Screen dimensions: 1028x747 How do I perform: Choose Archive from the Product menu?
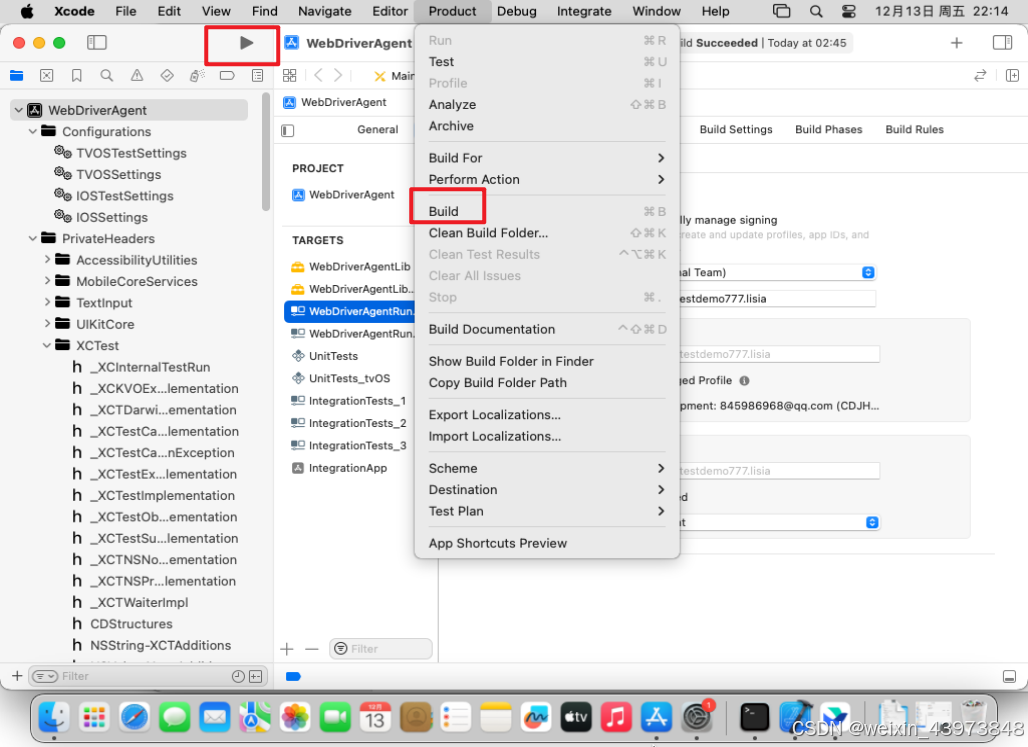[547, 126]
